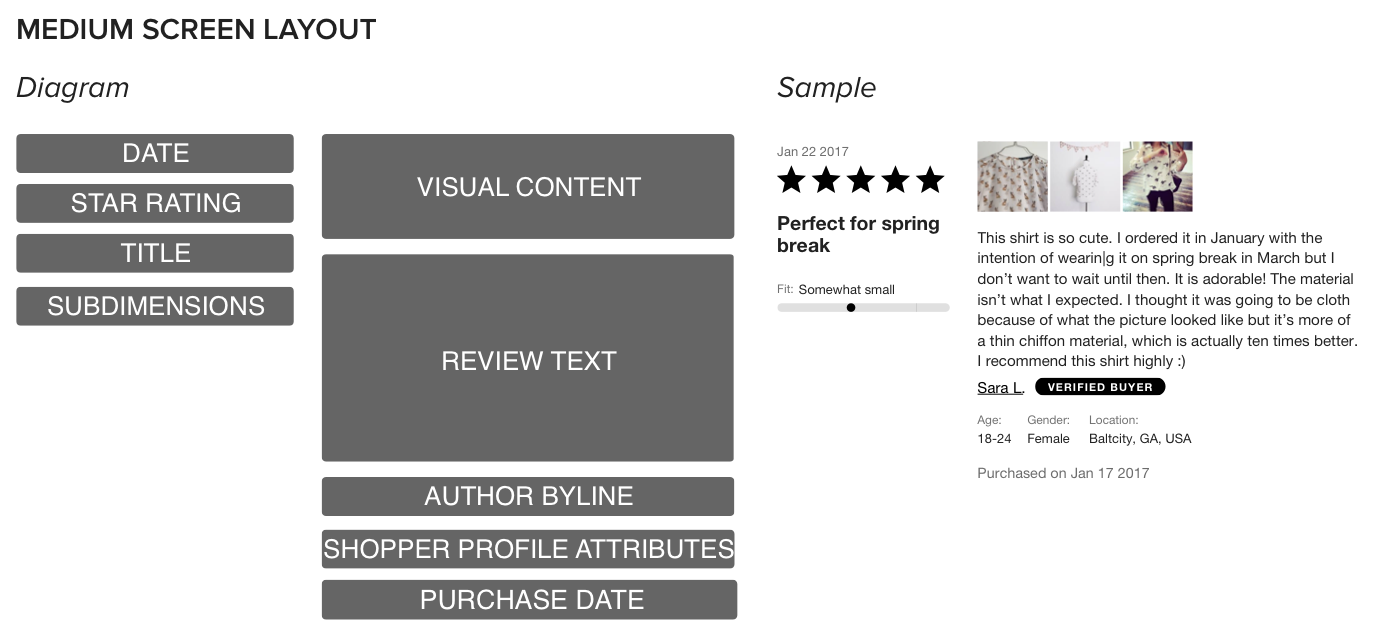The width and height of the screenshot is (1380, 634).
Task: Click the 'Perfect for spring break' review title
Action: 858,234
